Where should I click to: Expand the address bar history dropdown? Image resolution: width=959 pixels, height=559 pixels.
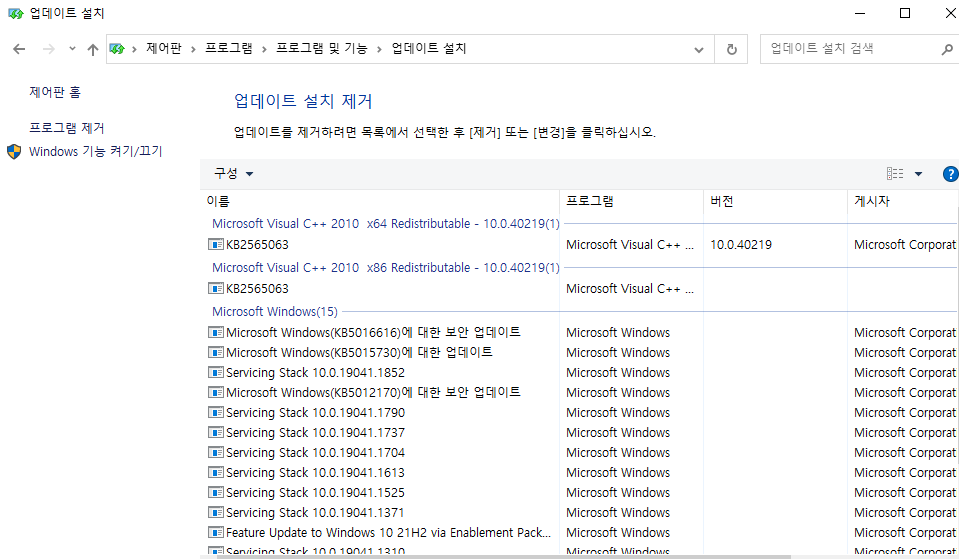698,50
